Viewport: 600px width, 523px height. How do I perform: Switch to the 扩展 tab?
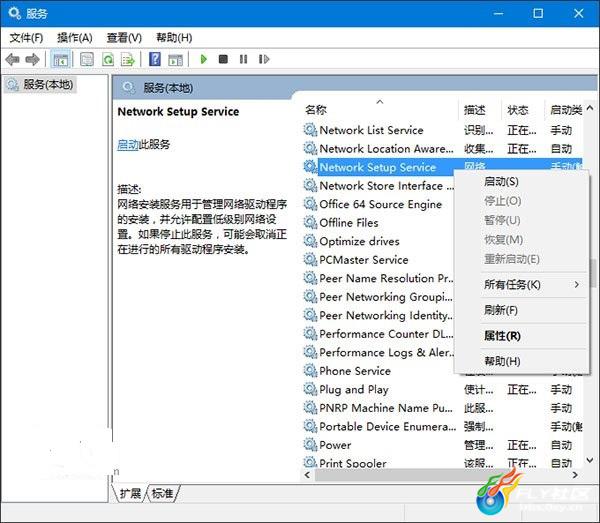click(x=130, y=493)
